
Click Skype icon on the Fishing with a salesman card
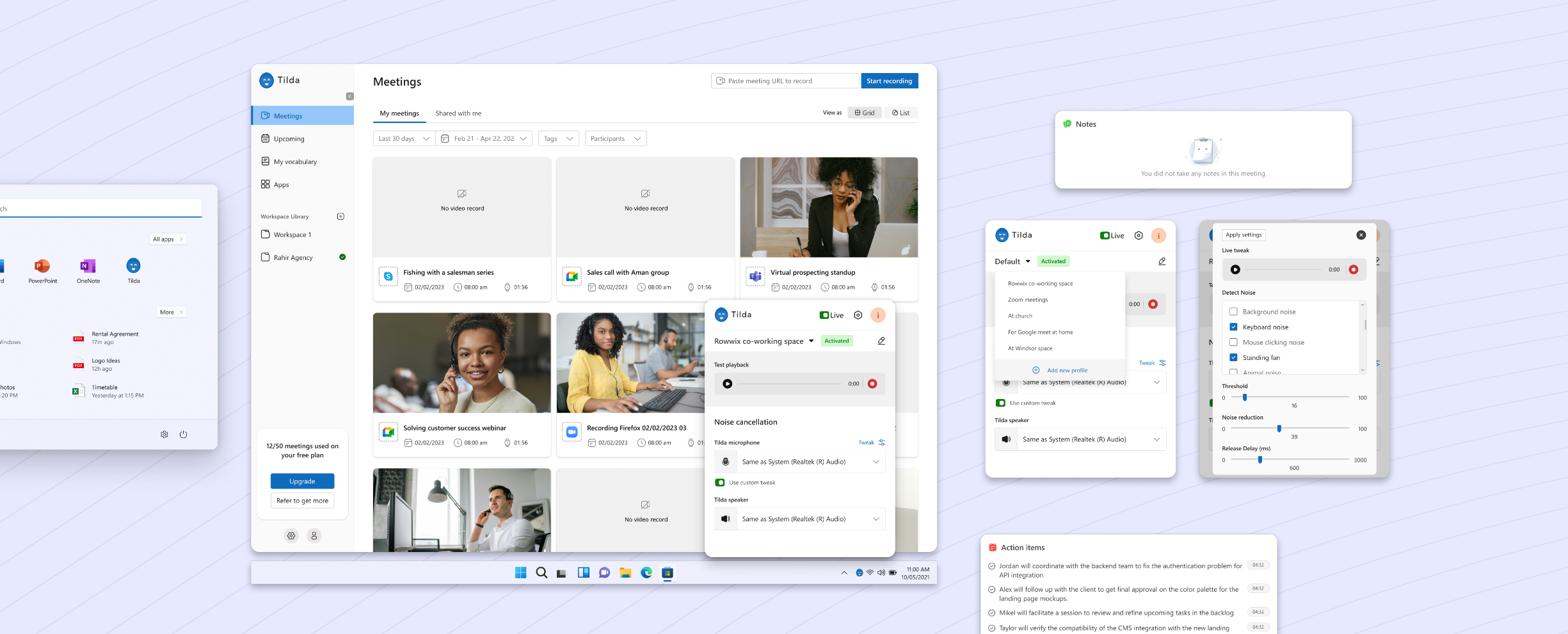pos(388,276)
